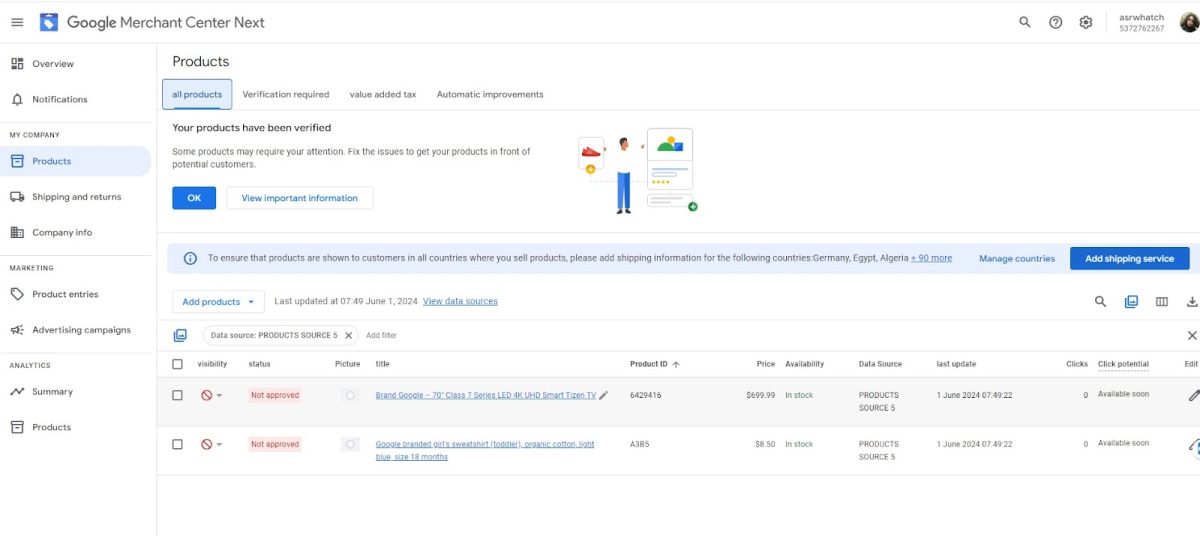Expand visibility dropdown arrow for product 6429416
The height and width of the screenshot is (536, 1200).
[x=219, y=396]
